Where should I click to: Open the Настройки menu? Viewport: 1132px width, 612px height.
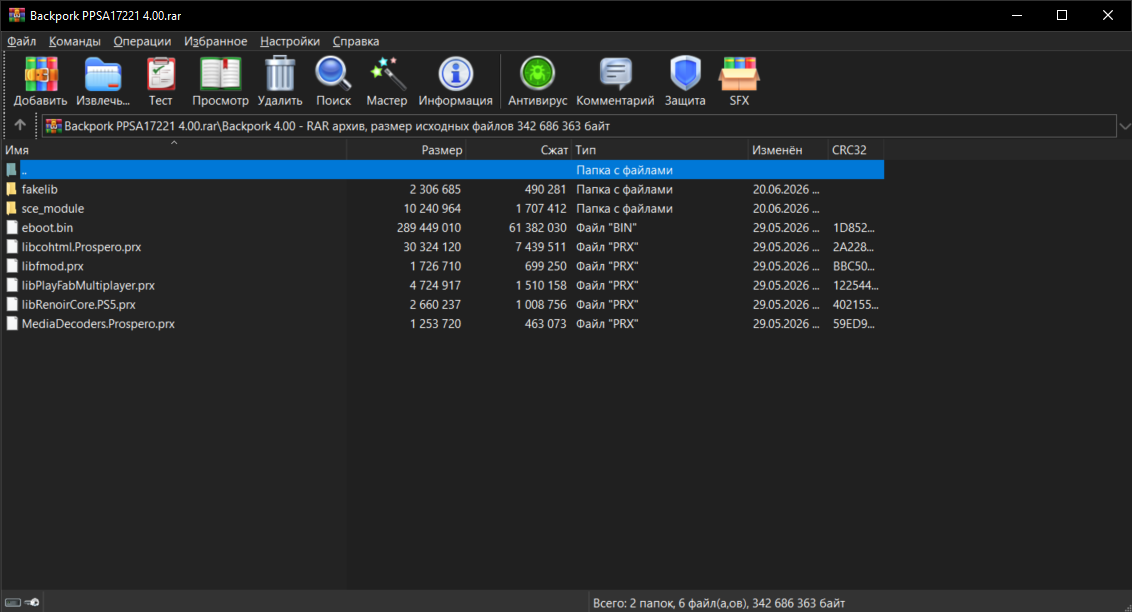(289, 41)
